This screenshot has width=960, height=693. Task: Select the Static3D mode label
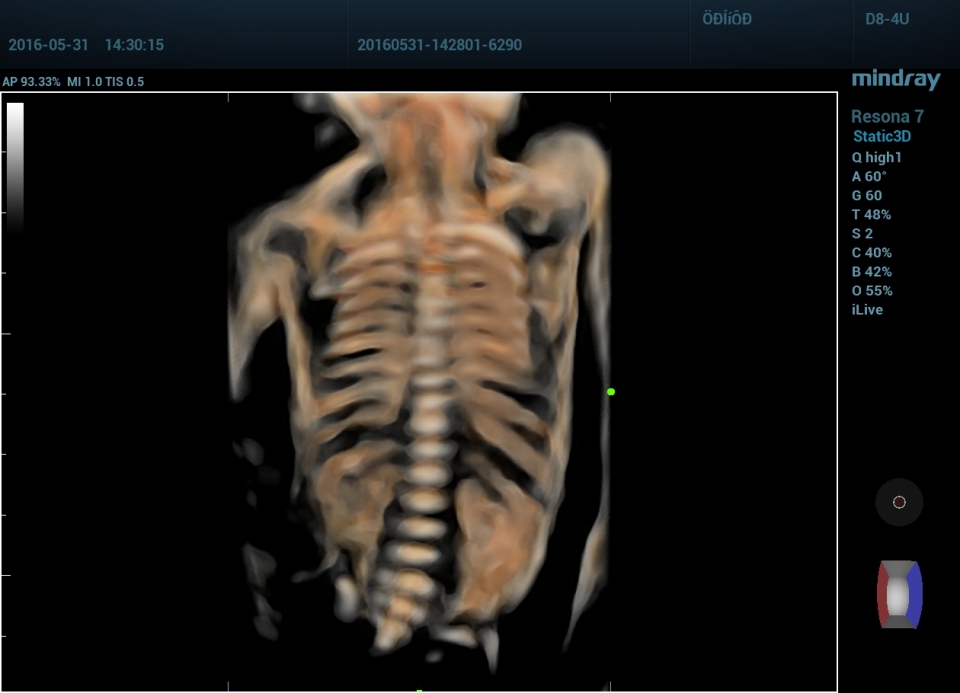coord(881,137)
